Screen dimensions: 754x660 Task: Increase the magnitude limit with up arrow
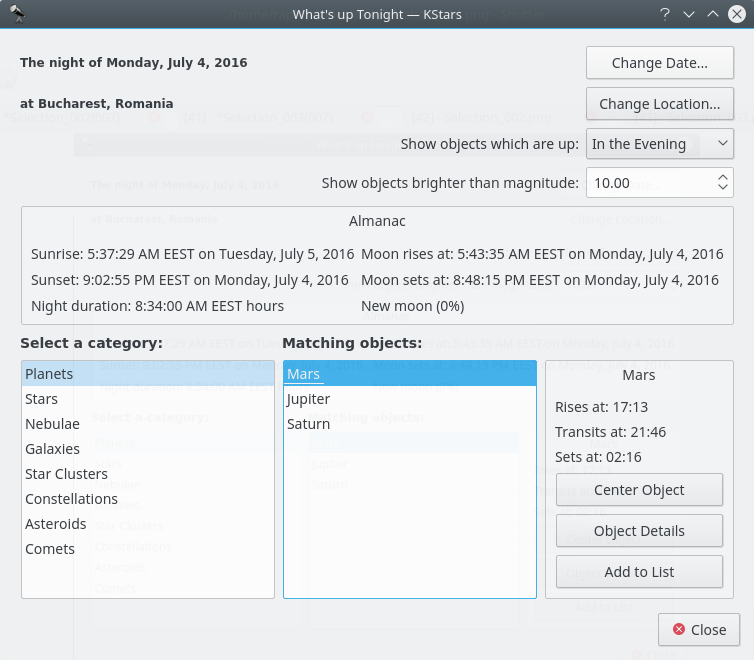723,177
